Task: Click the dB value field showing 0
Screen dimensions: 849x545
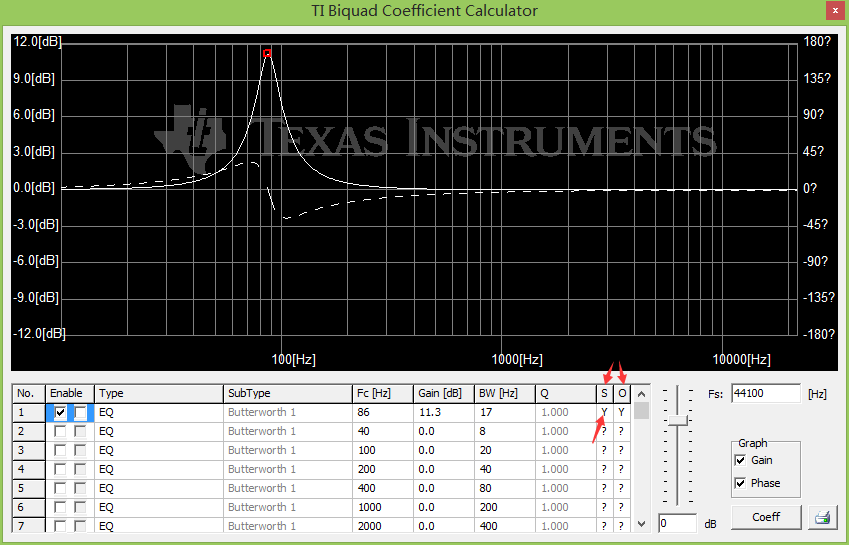Action: click(677, 523)
